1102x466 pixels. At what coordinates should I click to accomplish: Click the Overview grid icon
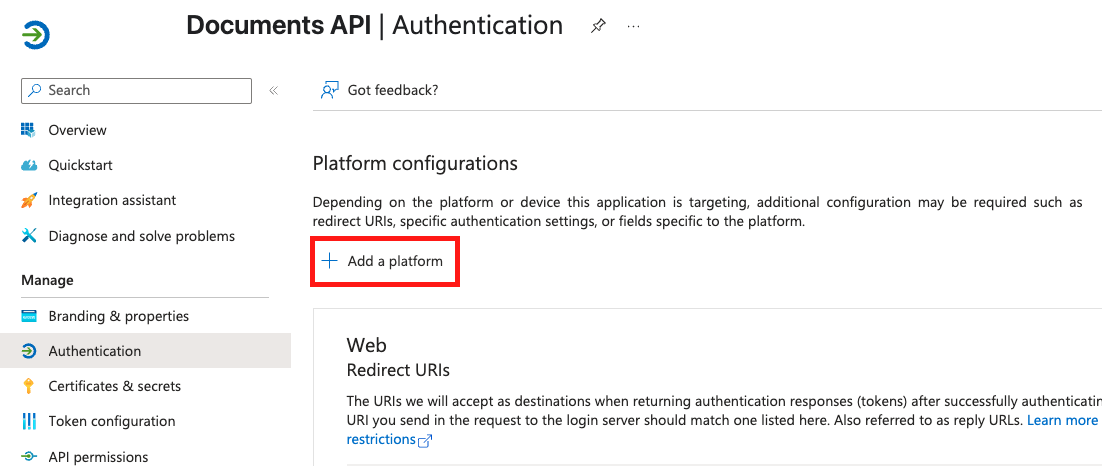pyautogui.click(x=28, y=130)
